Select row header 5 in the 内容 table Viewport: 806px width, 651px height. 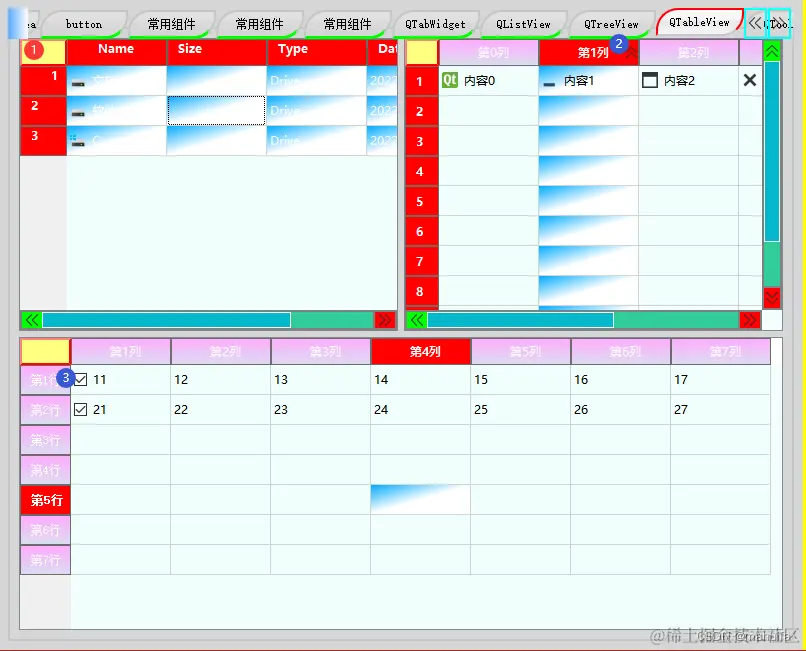pyautogui.click(x=422, y=201)
